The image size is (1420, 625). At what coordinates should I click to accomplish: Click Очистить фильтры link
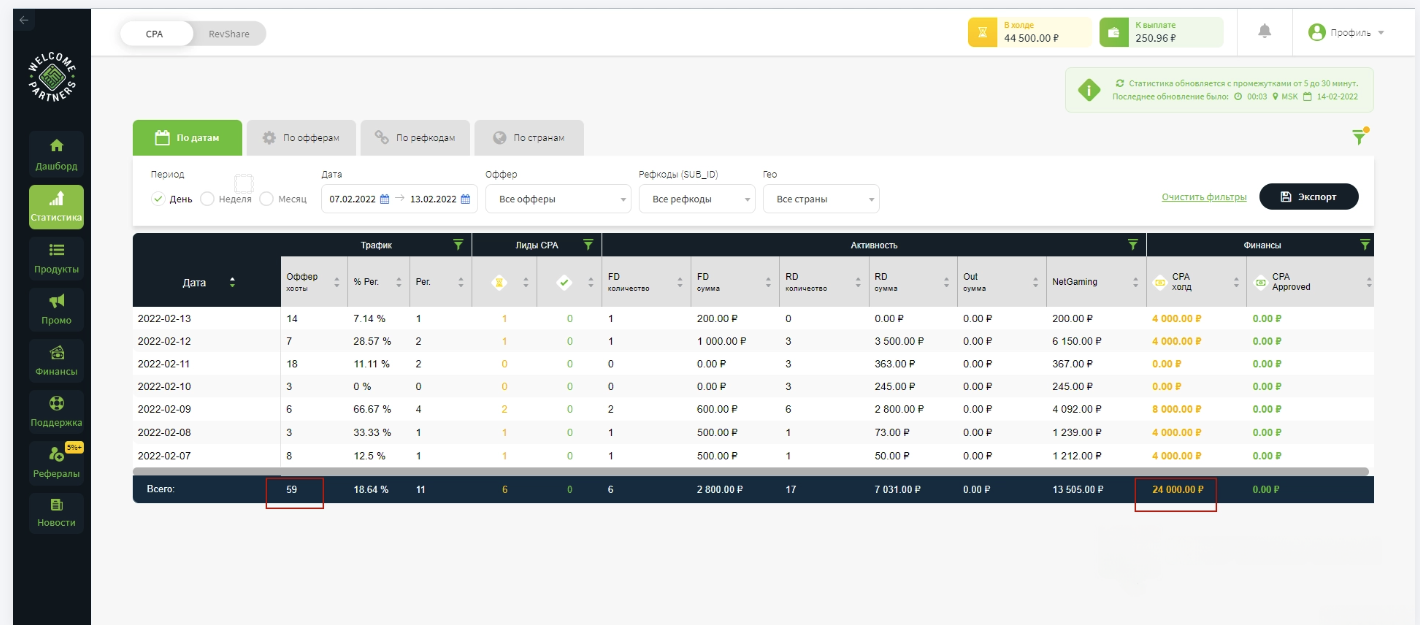[x=1204, y=197]
